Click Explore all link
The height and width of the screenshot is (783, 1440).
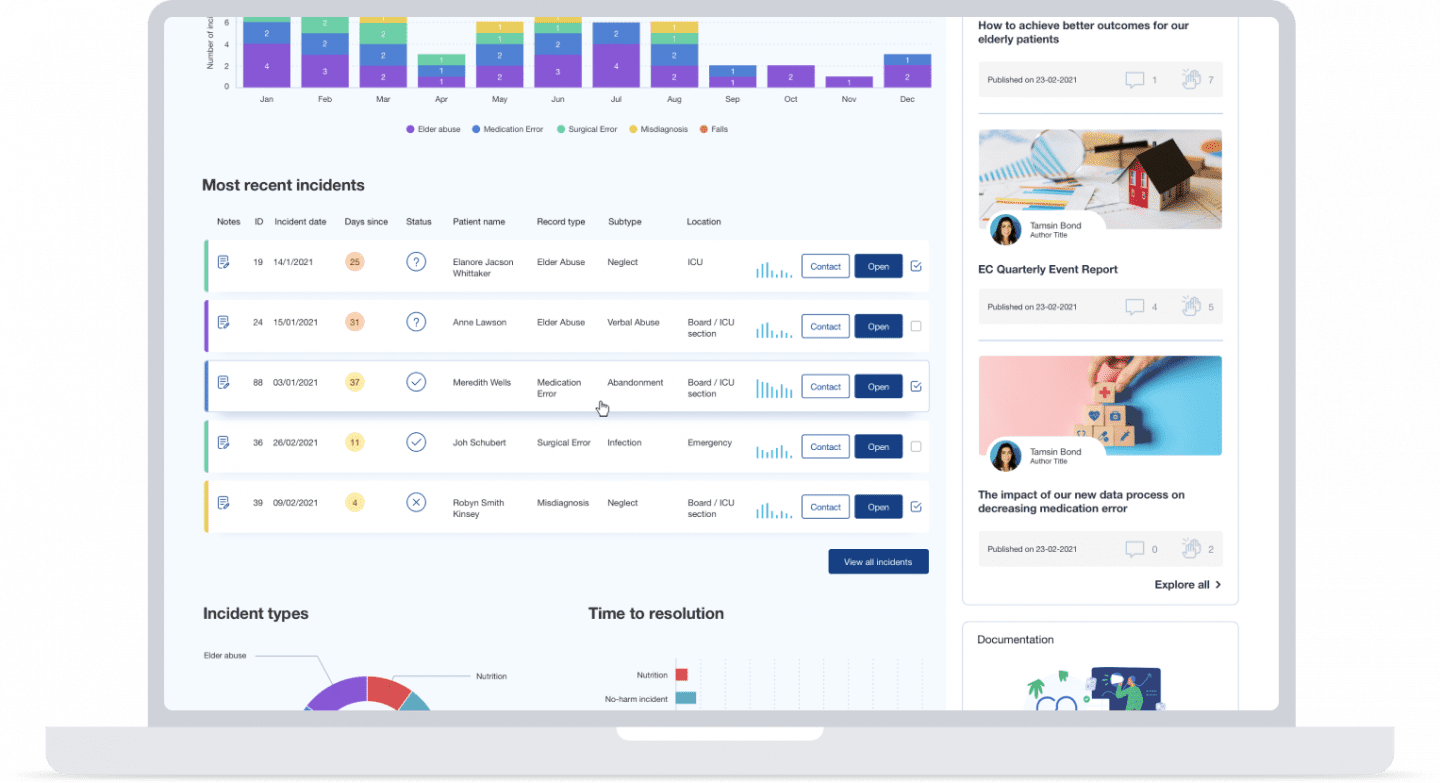pos(1188,585)
